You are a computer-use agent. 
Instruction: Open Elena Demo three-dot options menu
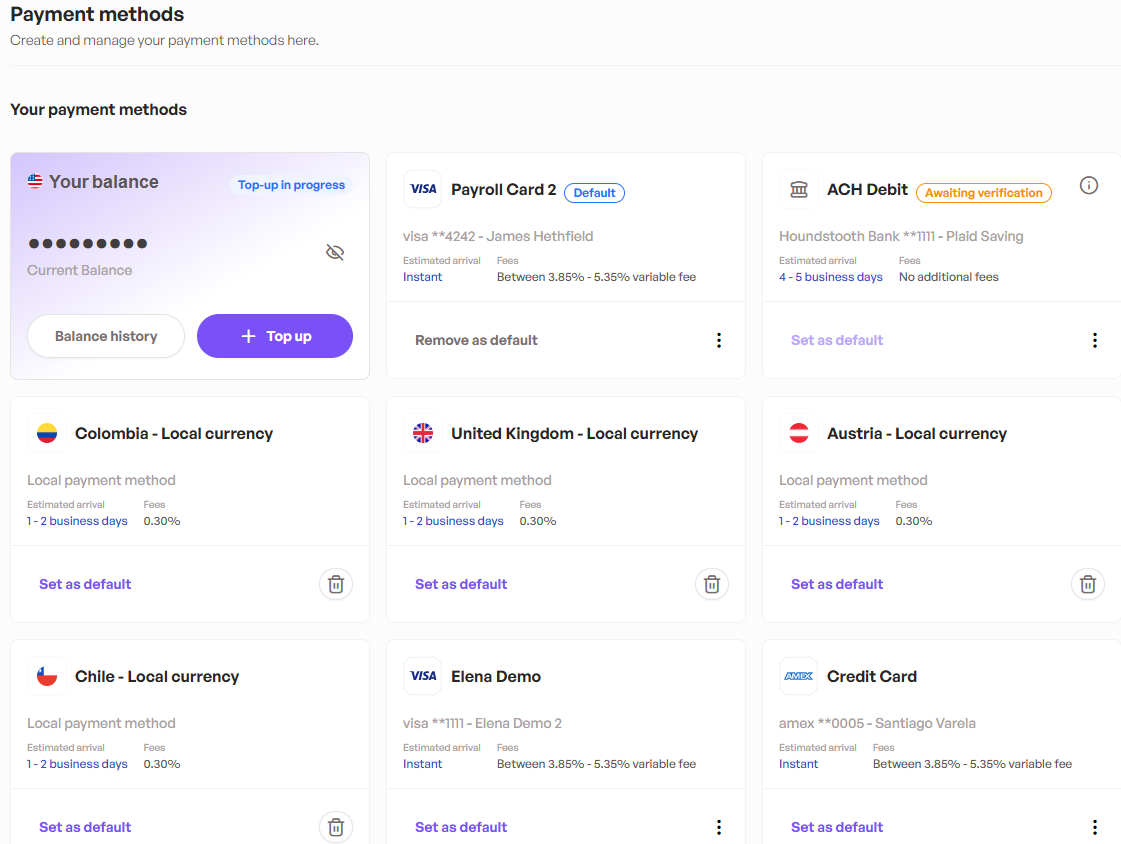coord(718,827)
